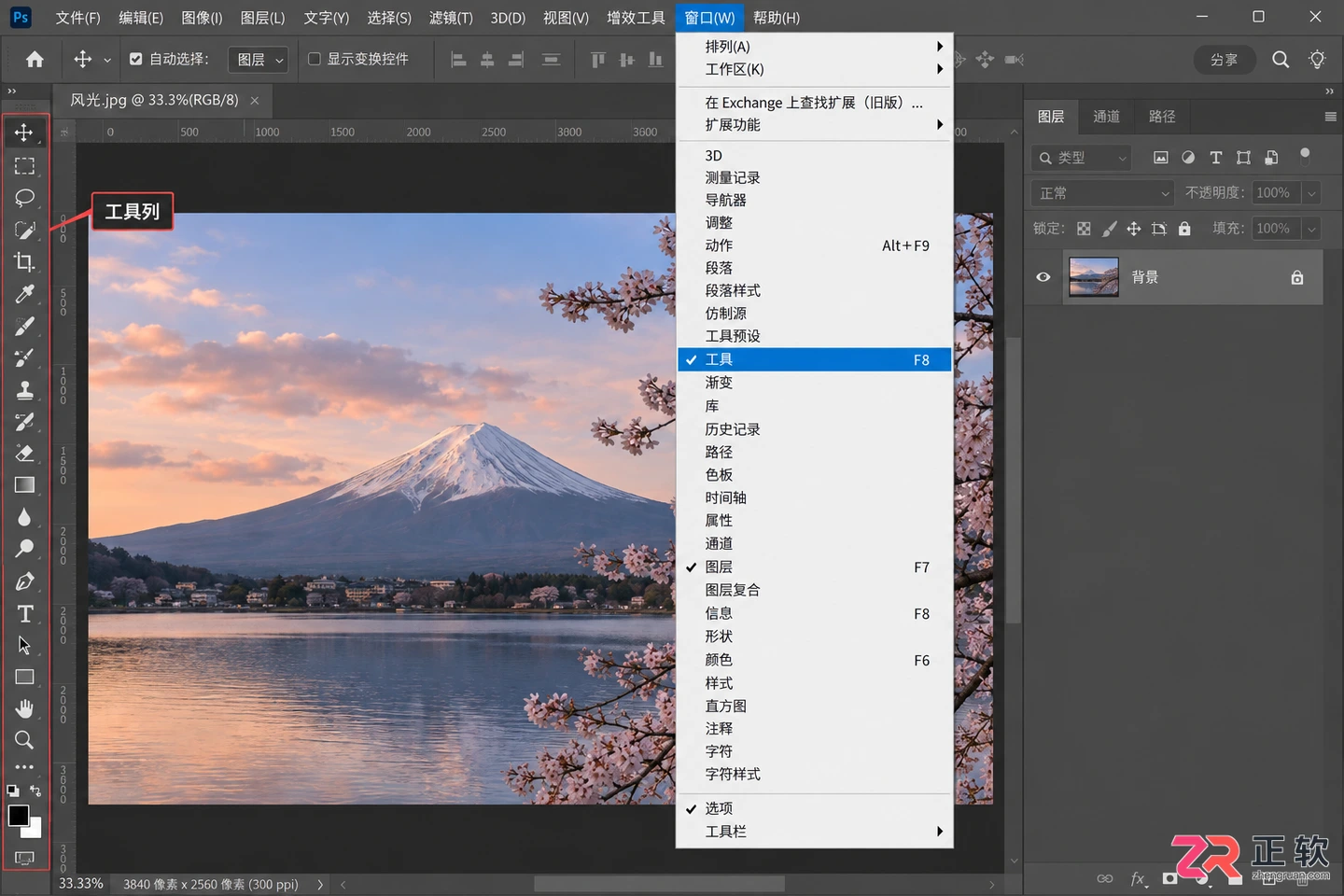Click the foreground black color swatch
The height and width of the screenshot is (896, 1344).
(x=18, y=815)
